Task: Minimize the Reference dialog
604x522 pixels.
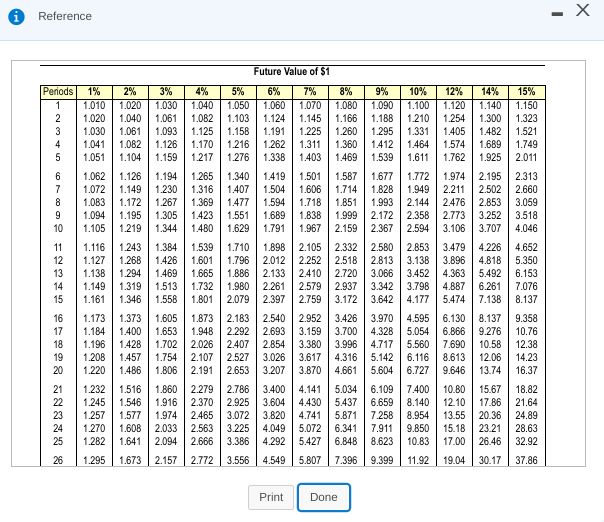Action: click(557, 14)
